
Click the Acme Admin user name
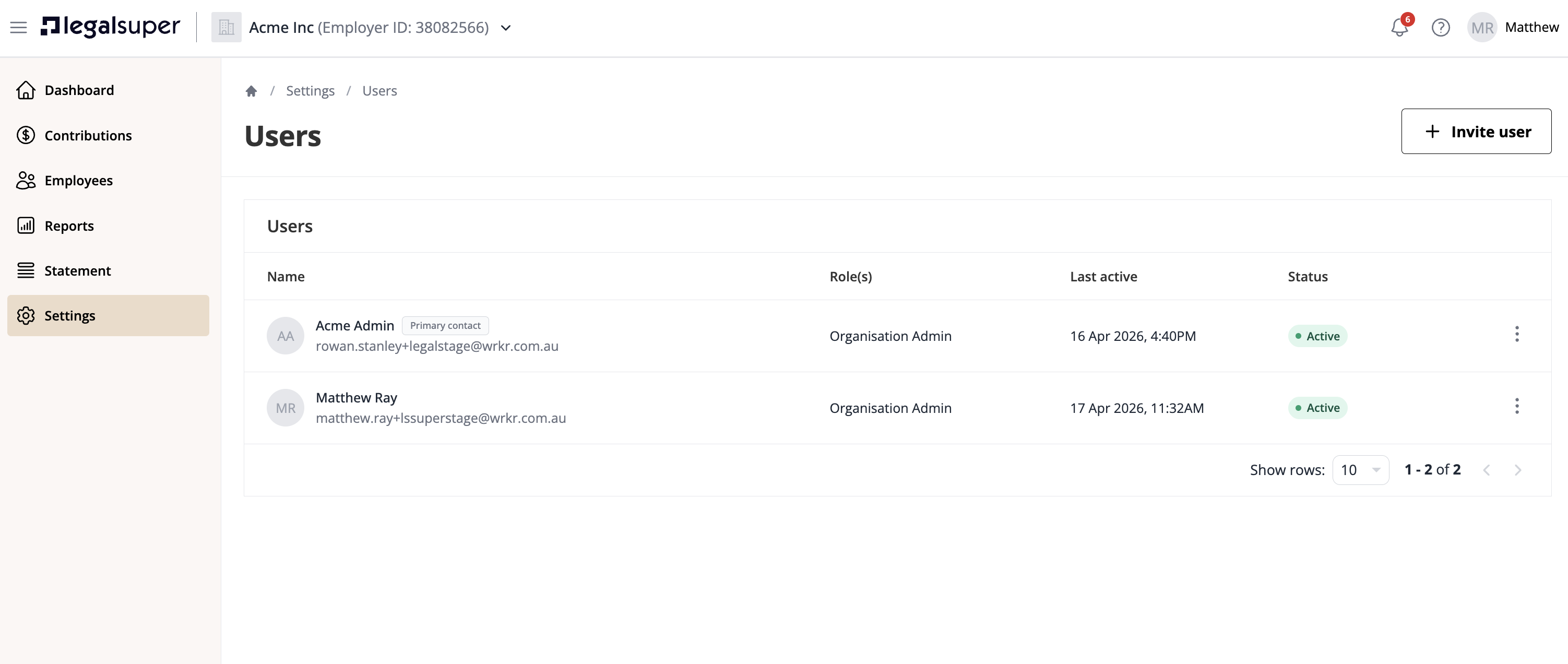354,326
